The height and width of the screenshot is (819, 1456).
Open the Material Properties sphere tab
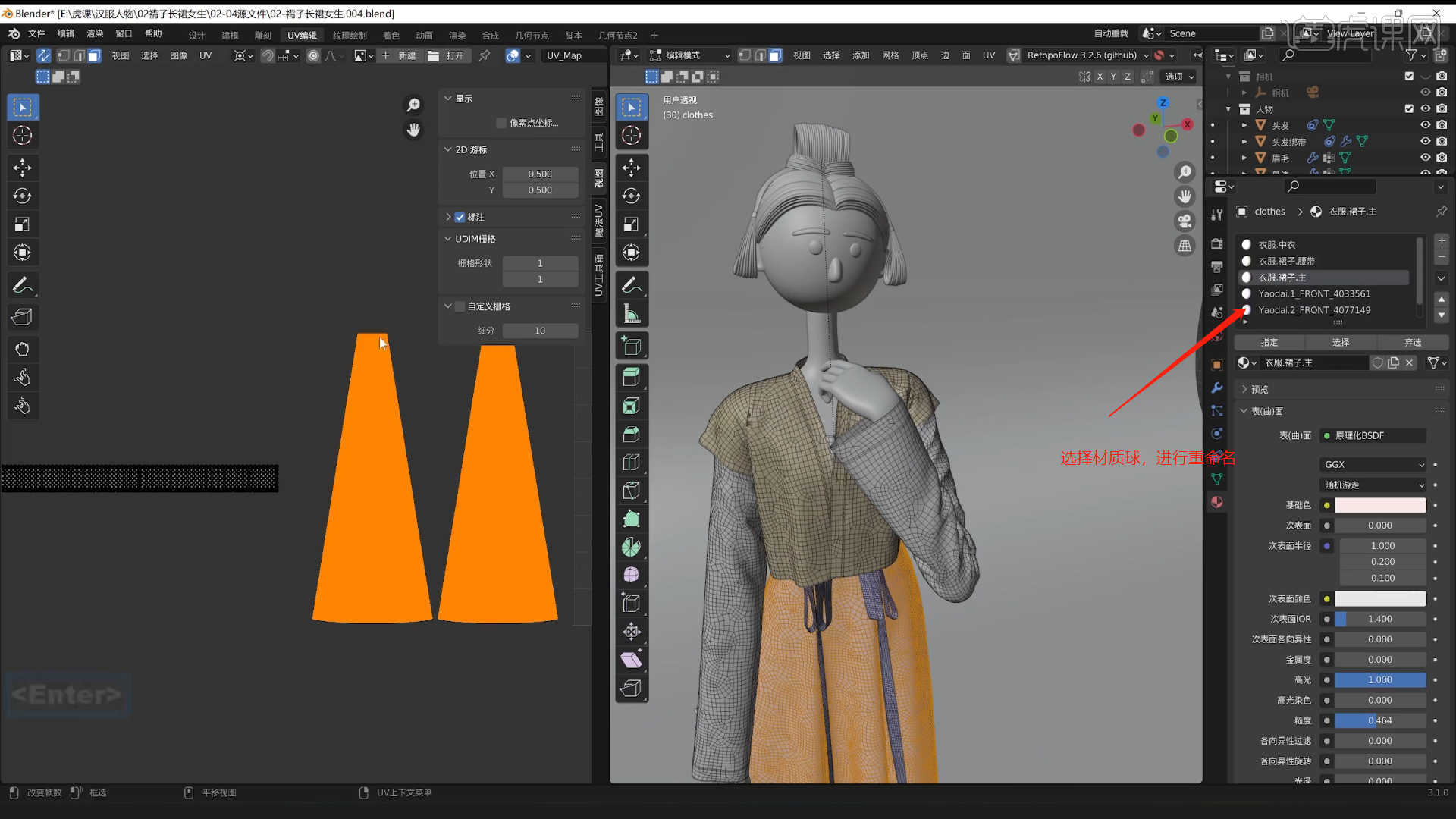coord(1216,502)
